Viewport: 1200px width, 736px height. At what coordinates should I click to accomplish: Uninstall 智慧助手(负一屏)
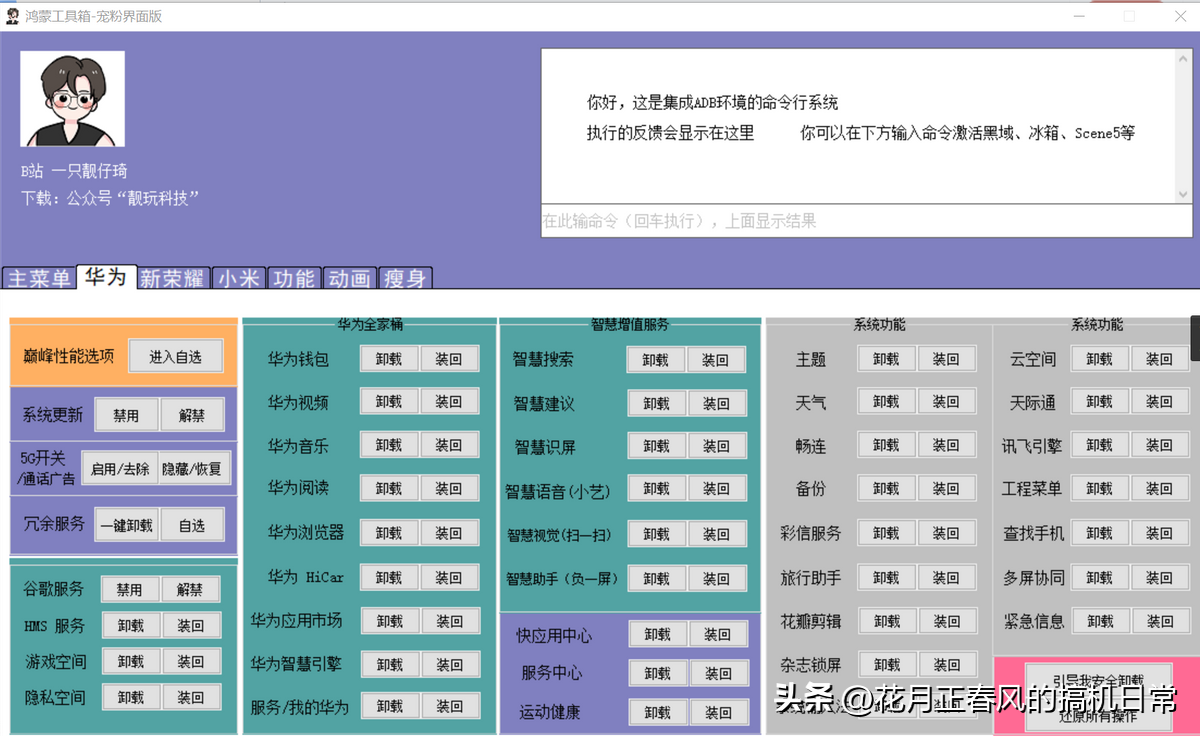click(656, 578)
